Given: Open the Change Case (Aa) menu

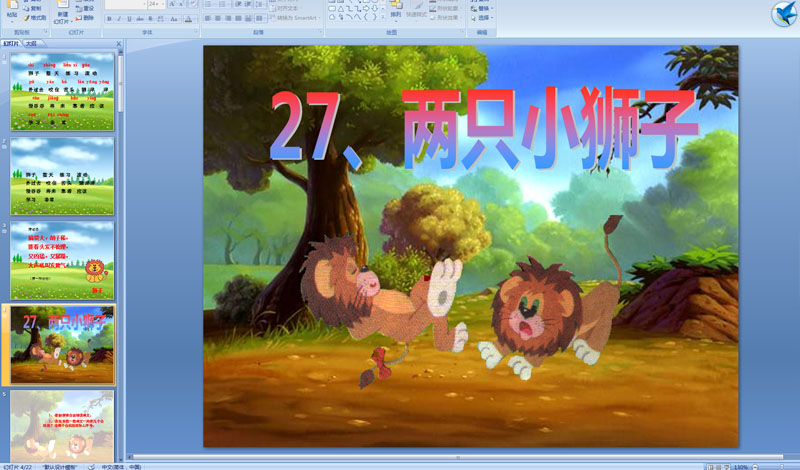Looking at the screenshot, I should [173, 19].
